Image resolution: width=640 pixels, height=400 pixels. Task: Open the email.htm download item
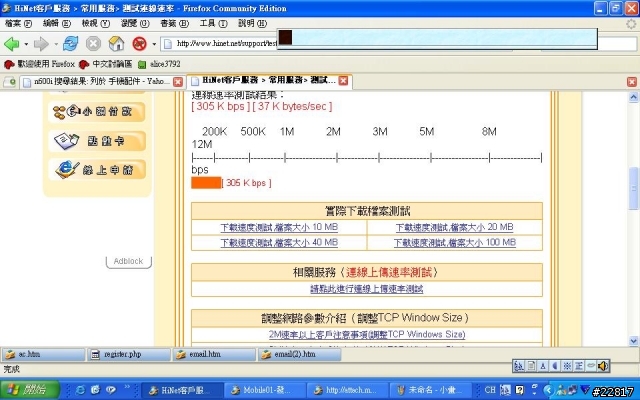point(214,354)
